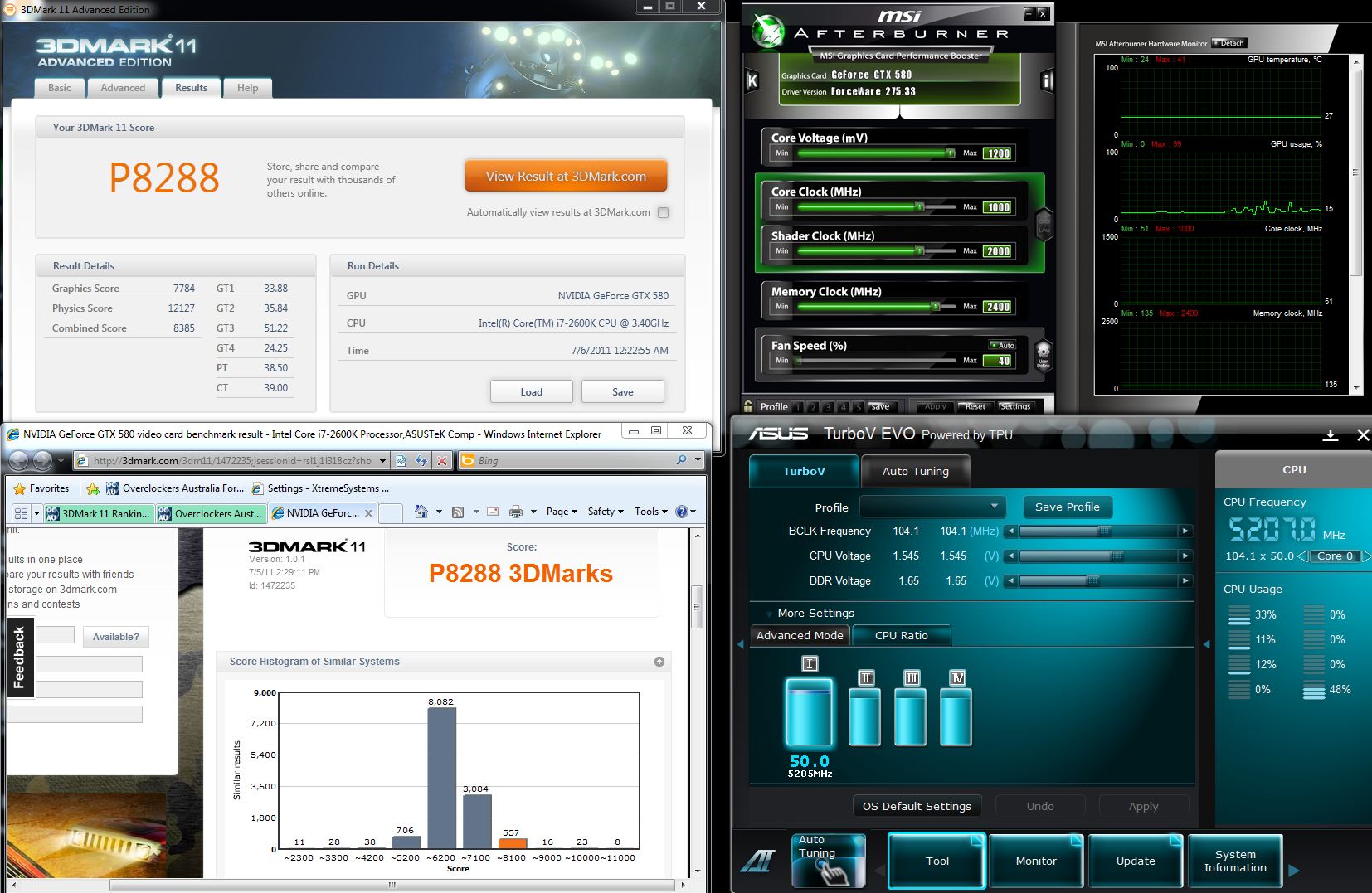Open Overclockers Australia favorites bar link
Screen dimensions: 1372x893
pyautogui.click(x=175, y=488)
